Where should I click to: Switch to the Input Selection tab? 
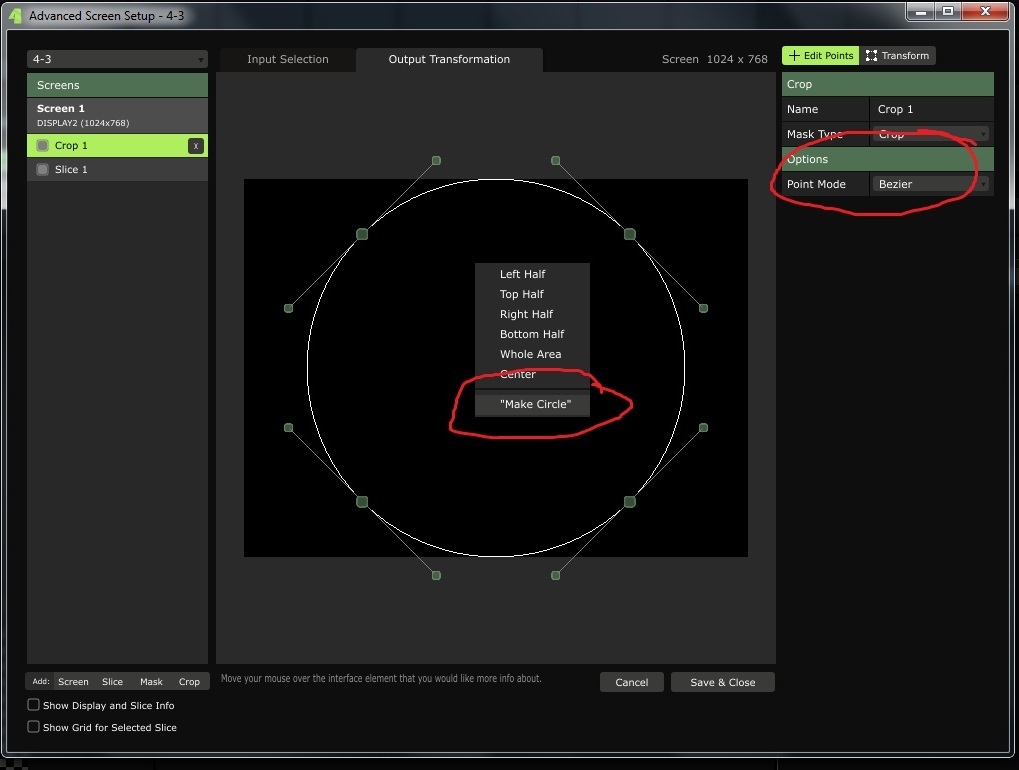(x=287, y=59)
